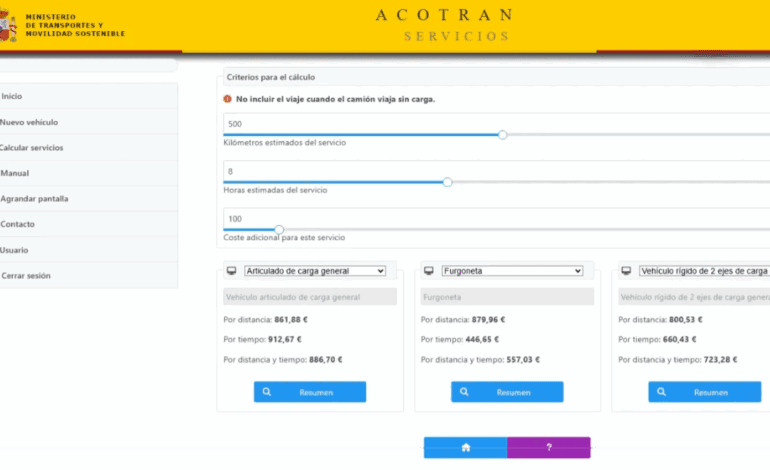
Task: Go to Inicio in the sidebar
Action: pos(88,96)
